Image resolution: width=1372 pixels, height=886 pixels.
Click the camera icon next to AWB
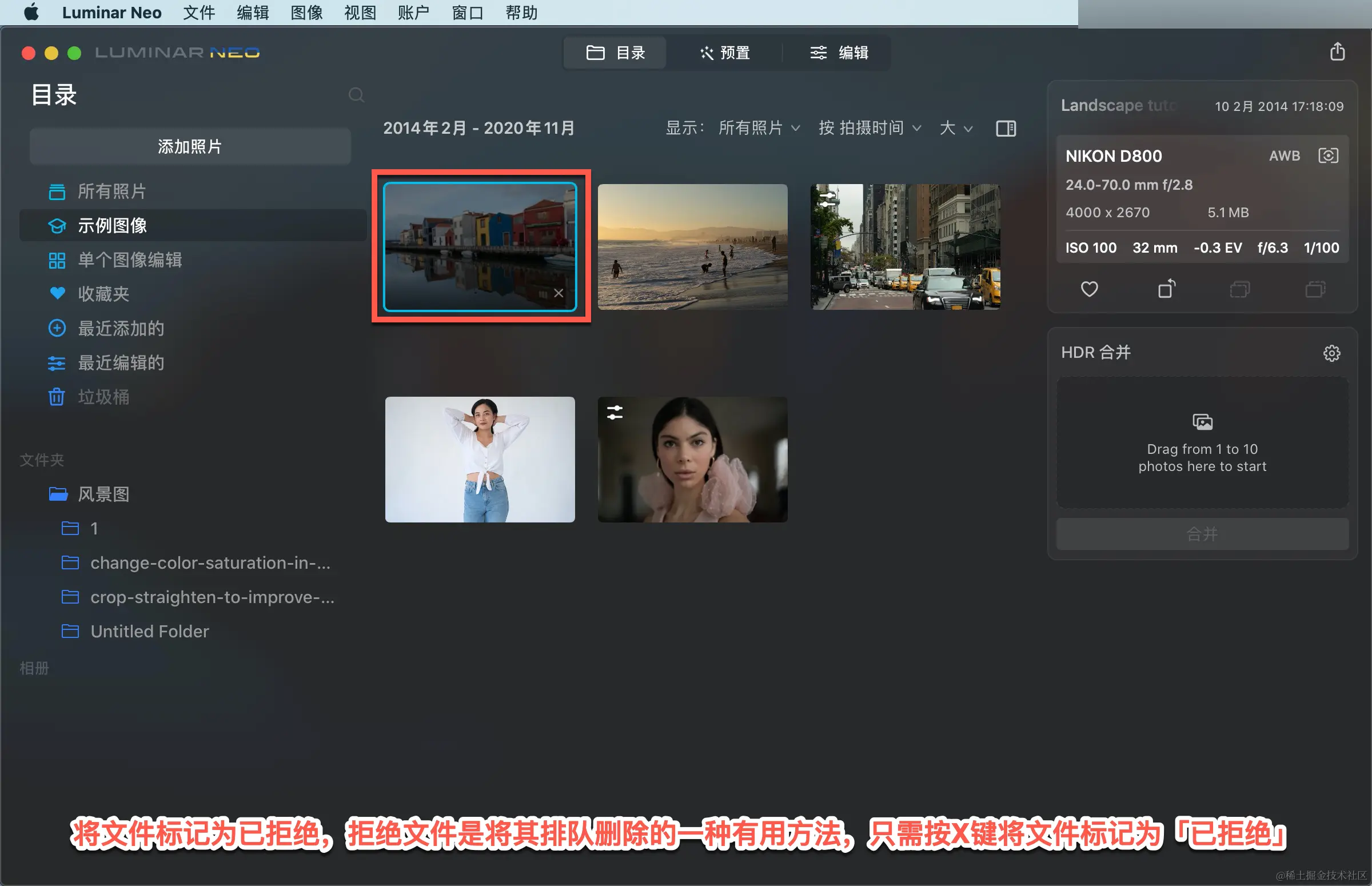(1328, 155)
